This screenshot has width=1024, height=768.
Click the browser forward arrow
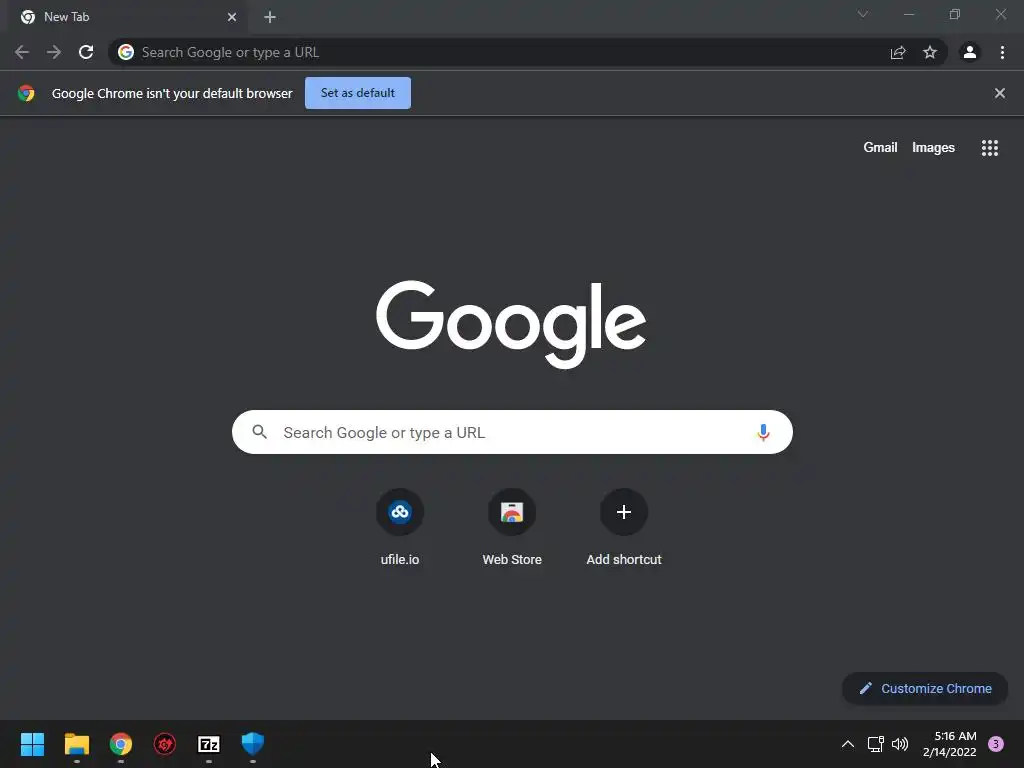[54, 52]
